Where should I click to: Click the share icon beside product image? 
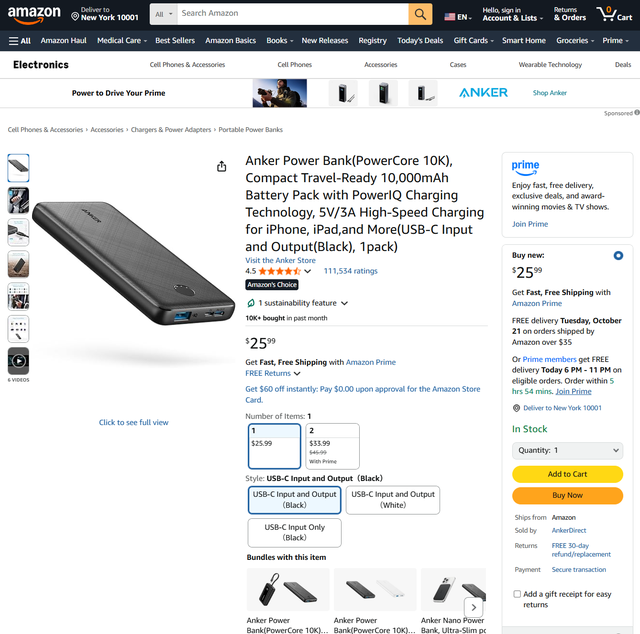coord(222,166)
